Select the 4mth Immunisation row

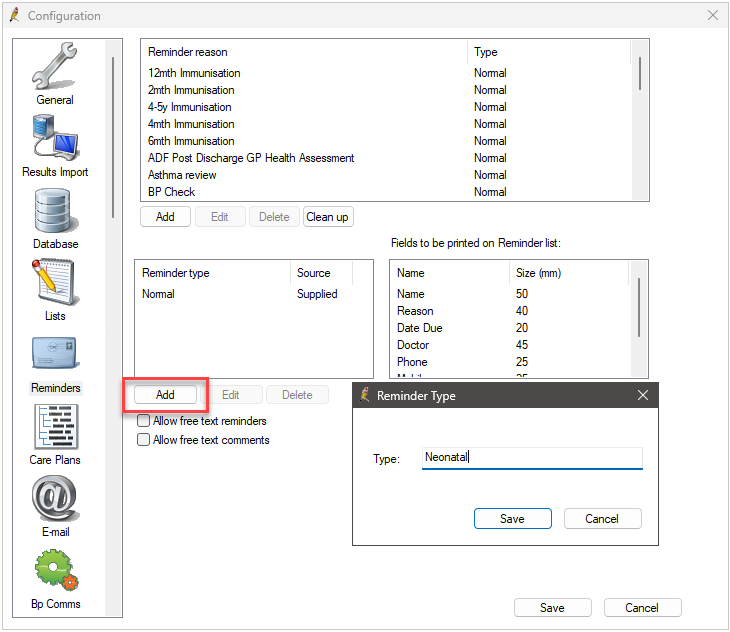tap(386, 124)
